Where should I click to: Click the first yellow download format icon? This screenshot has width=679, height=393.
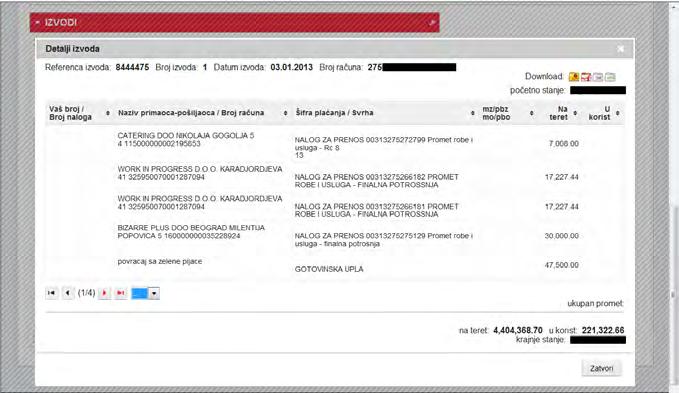(x=574, y=77)
